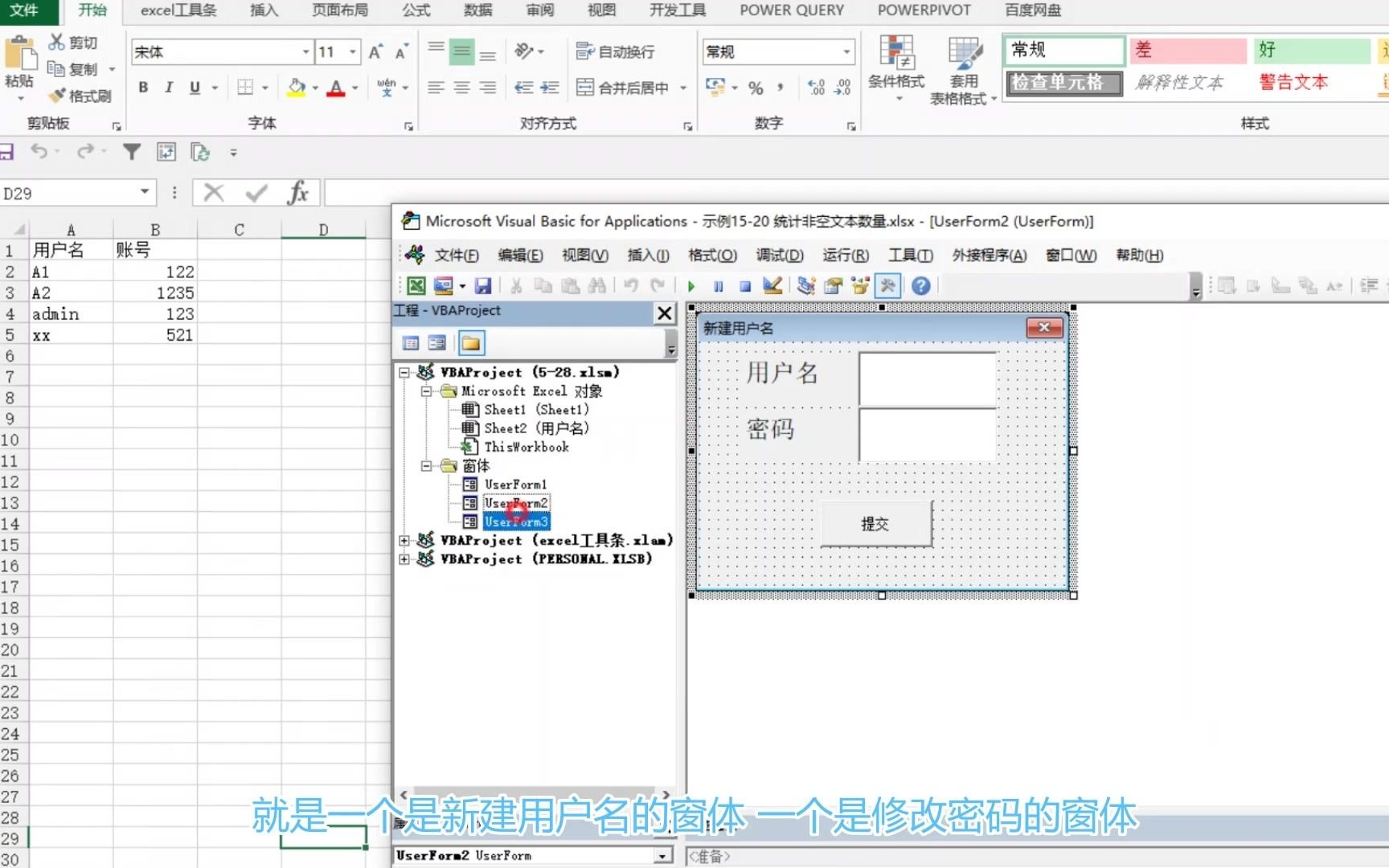Click the red font color swatch button

(x=336, y=87)
